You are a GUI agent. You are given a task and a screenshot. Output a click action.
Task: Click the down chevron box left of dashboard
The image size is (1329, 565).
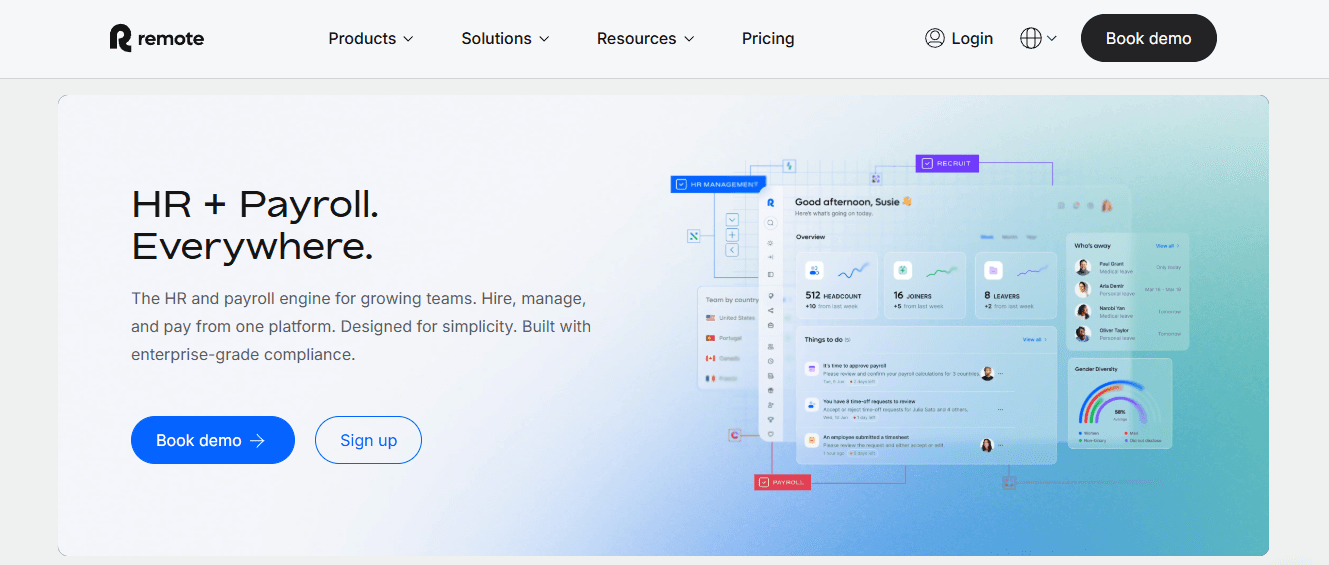(x=732, y=220)
